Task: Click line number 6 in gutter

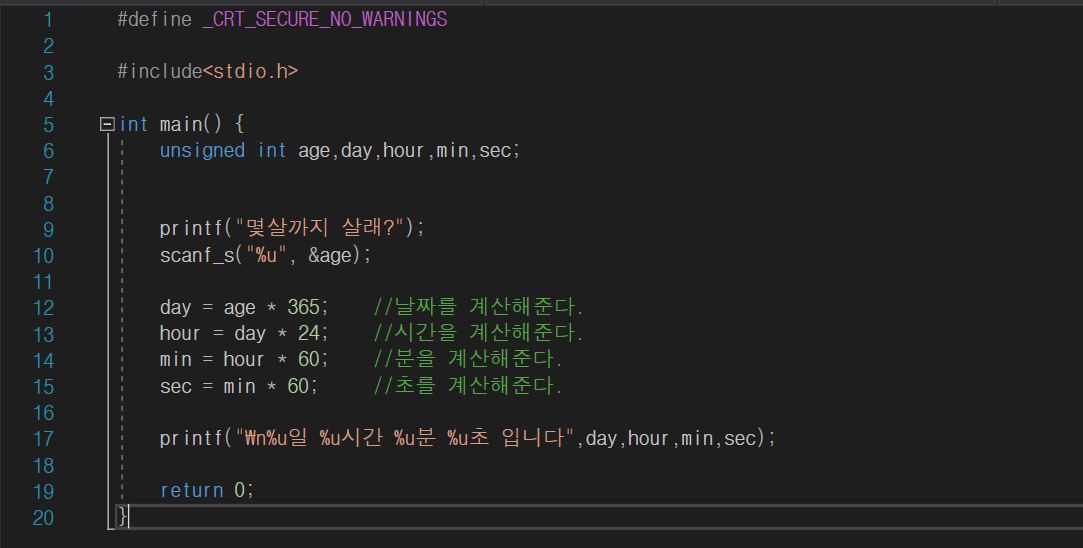Action: pyautogui.click(x=48, y=151)
